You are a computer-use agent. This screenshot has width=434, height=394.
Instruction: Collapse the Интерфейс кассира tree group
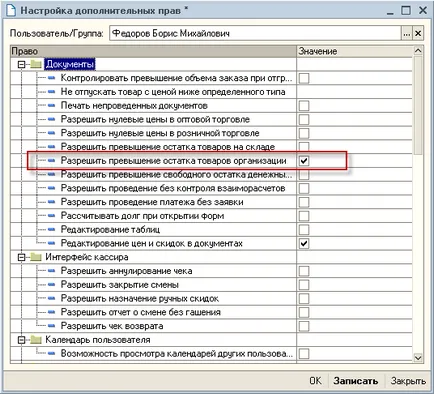pos(22,257)
